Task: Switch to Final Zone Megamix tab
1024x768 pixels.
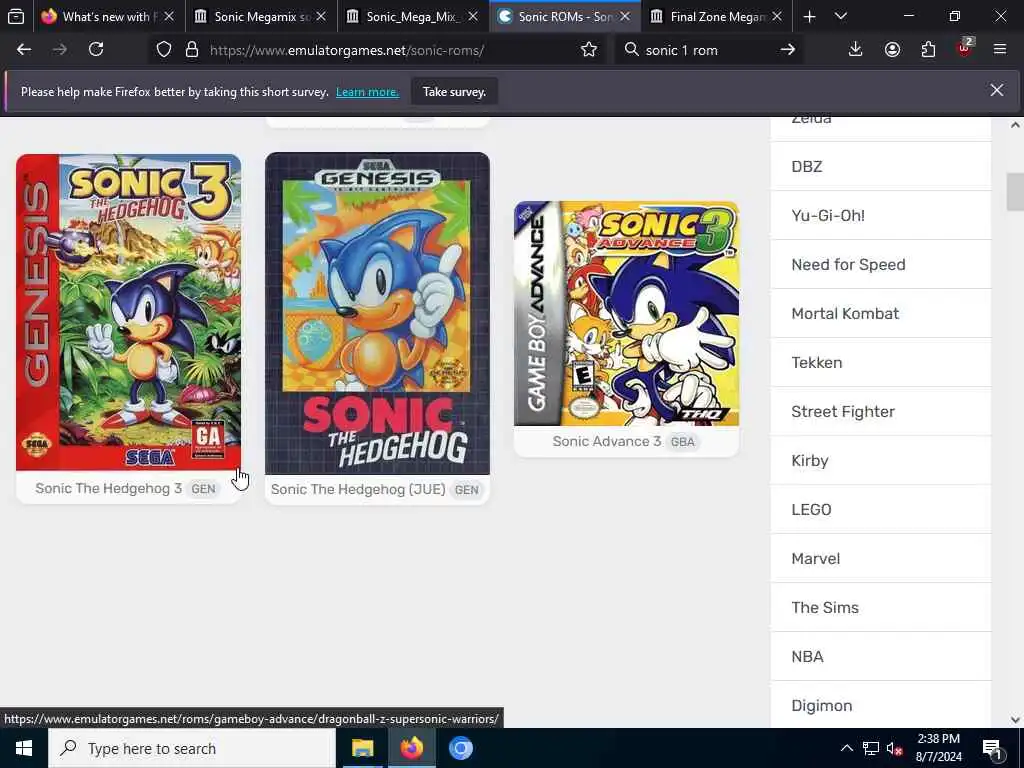Action: point(711,16)
